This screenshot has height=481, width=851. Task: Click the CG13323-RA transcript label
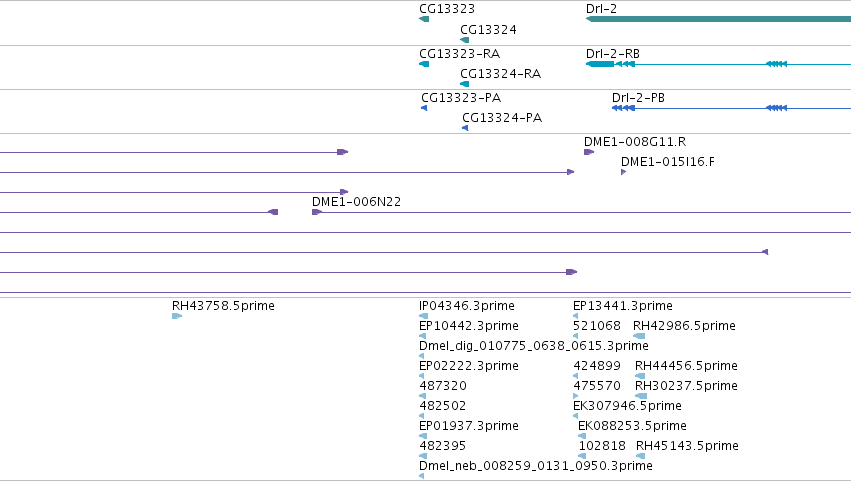coord(459,54)
